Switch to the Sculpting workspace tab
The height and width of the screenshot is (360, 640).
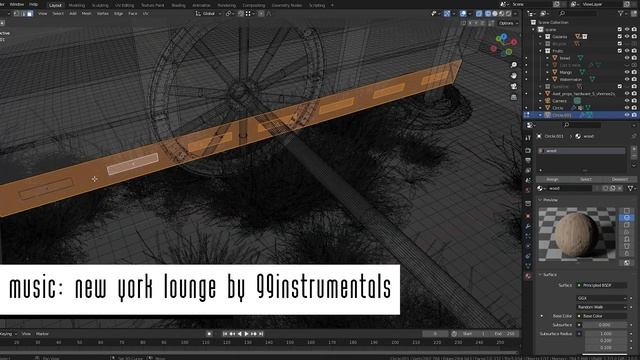point(100,5)
